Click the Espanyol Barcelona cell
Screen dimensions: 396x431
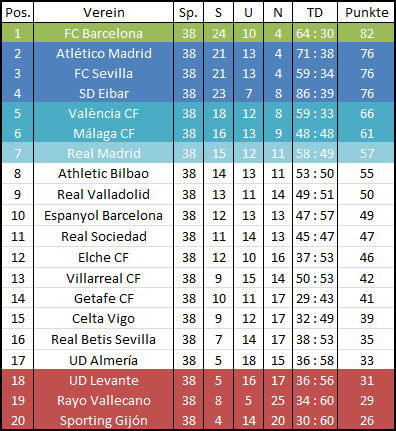pyautogui.click(x=103, y=216)
